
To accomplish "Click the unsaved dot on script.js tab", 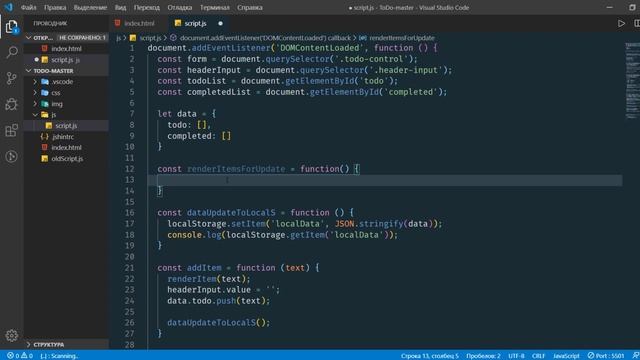I will pos(220,24).
